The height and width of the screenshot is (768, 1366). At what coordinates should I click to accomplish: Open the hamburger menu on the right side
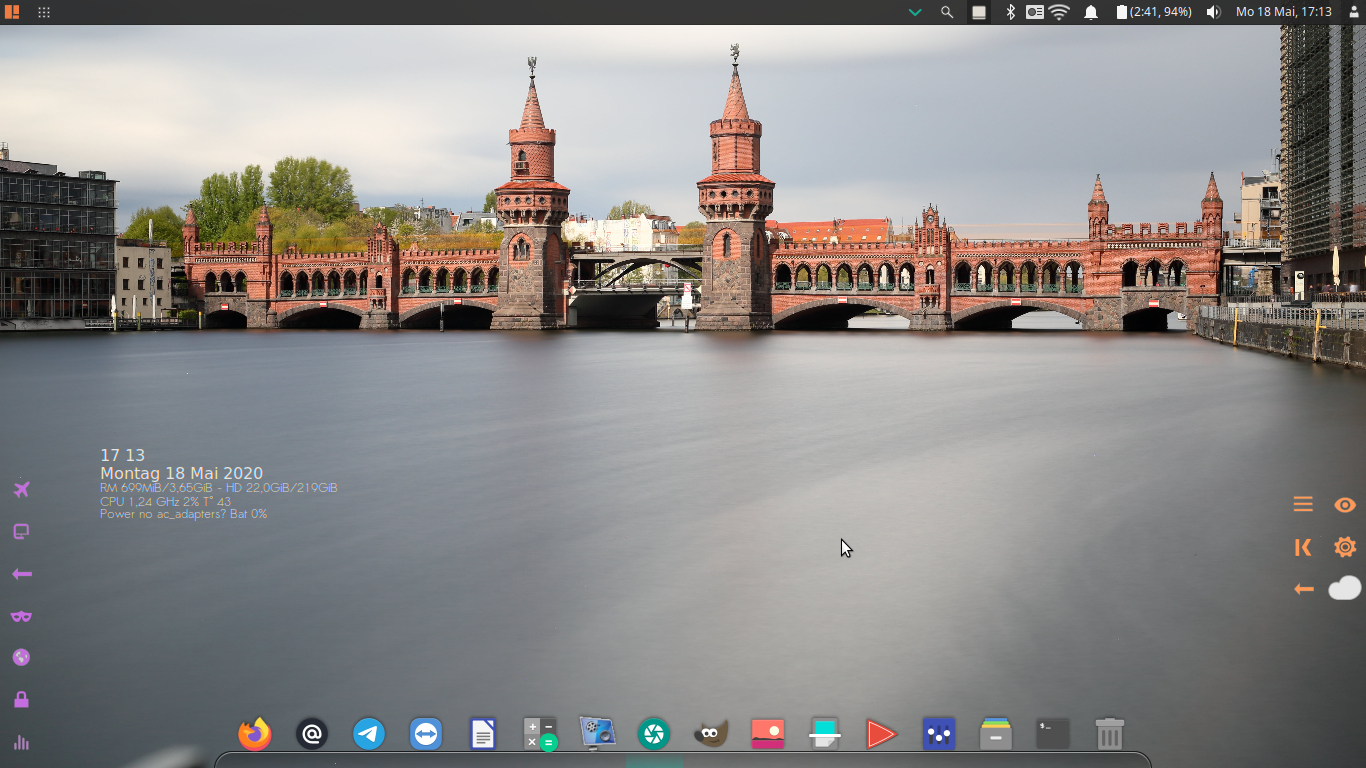[x=1302, y=504]
